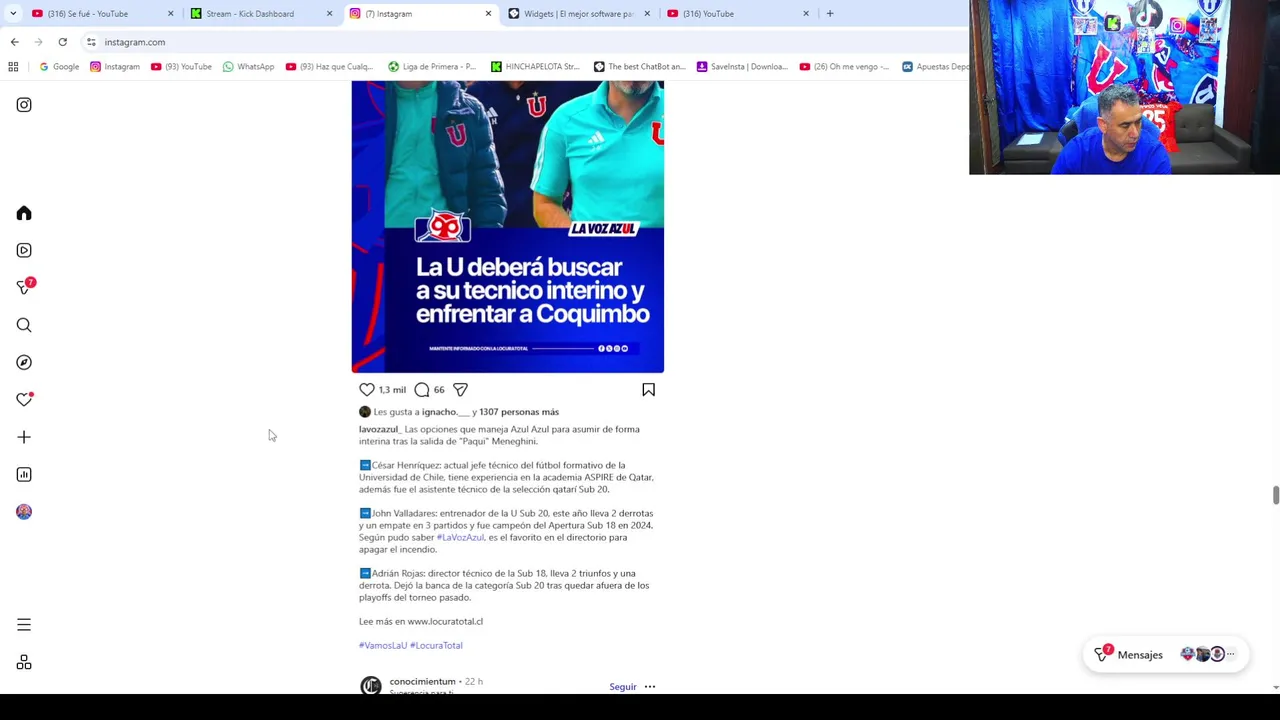Like the lavozazul_ post
Screen dimensions: 1280x720
pyautogui.click(x=367, y=390)
